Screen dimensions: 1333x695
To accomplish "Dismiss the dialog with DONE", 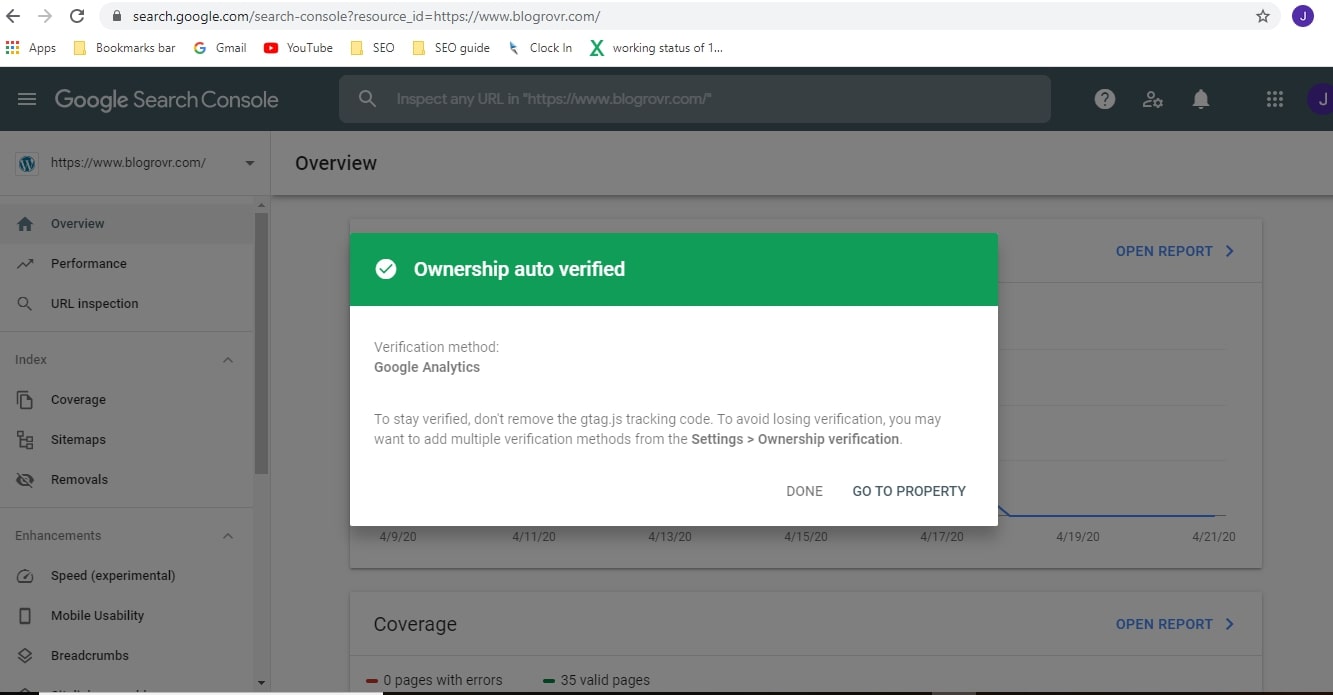I will 804,491.
